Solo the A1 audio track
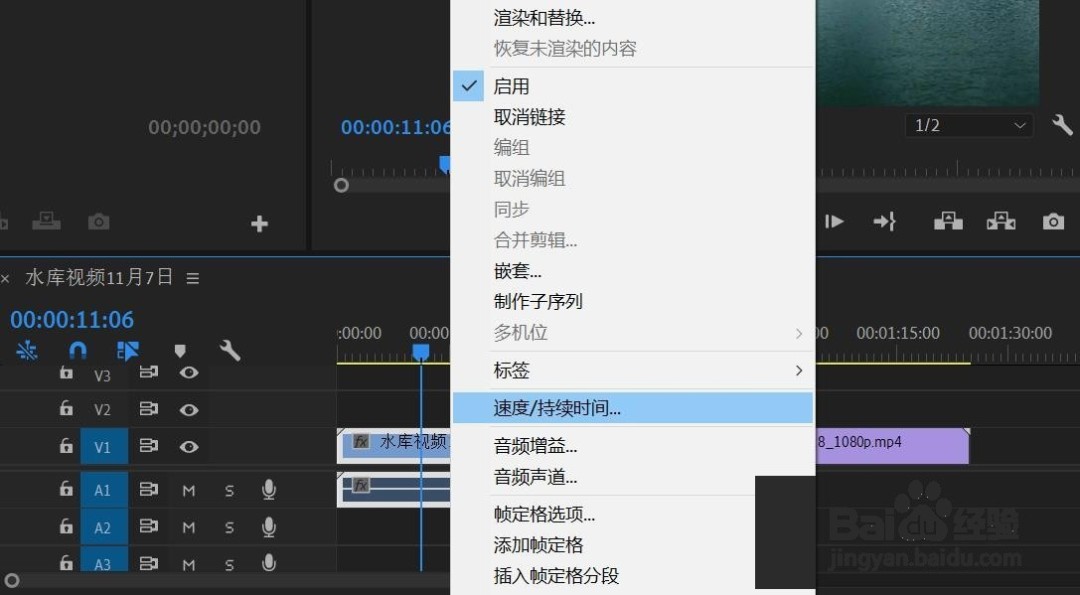The height and width of the screenshot is (595, 1080). (x=229, y=490)
